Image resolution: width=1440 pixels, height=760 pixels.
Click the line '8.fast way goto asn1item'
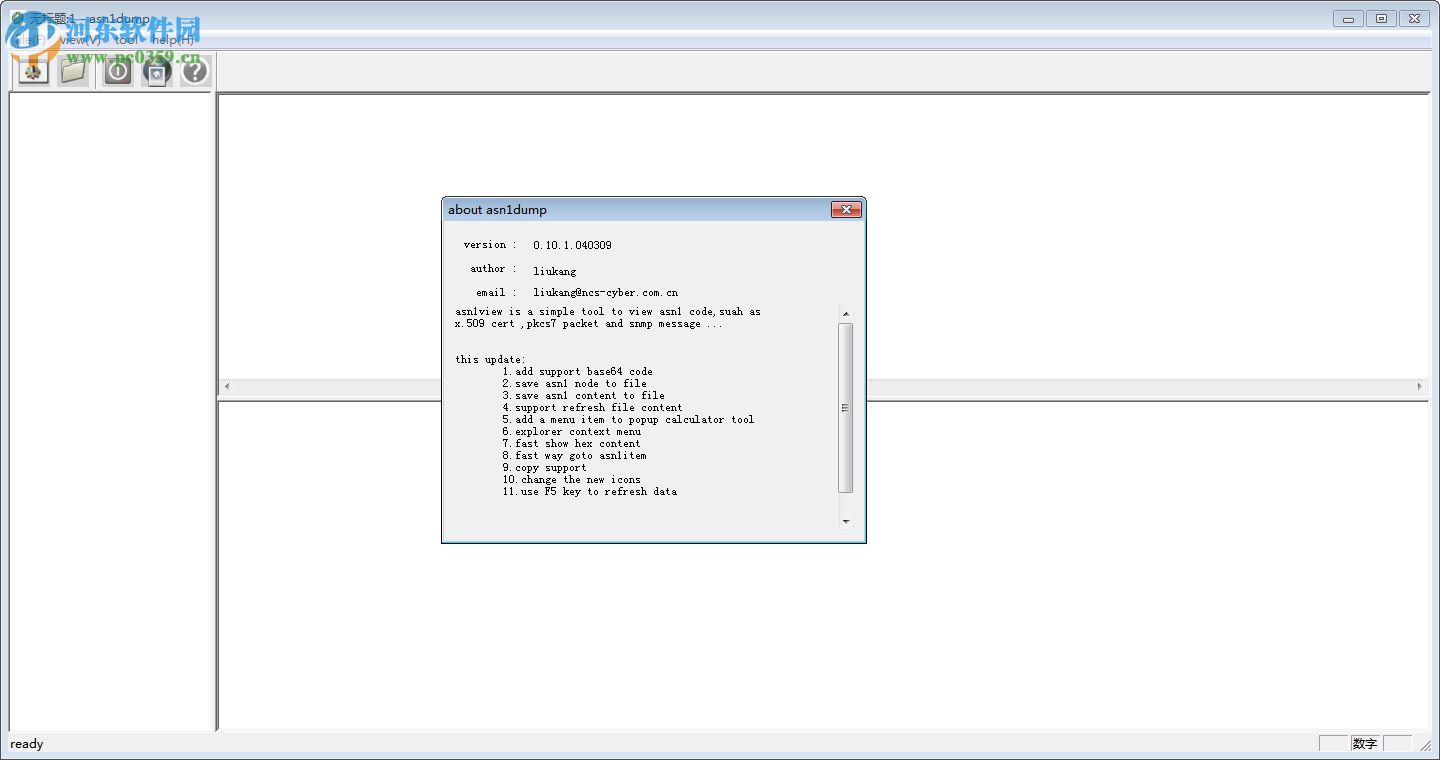click(x=574, y=456)
